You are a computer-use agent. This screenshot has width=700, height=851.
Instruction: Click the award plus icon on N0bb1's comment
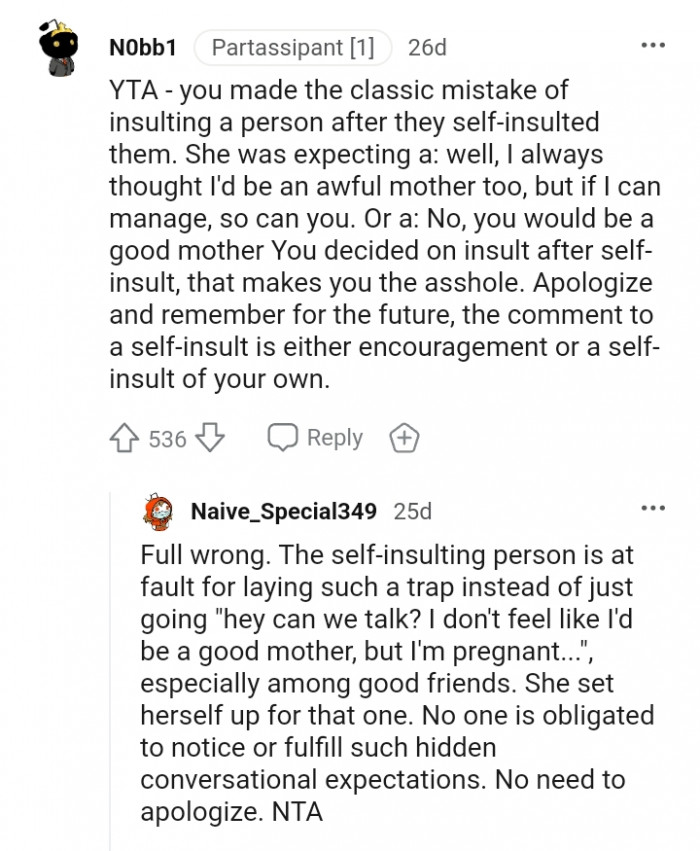tap(404, 437)
